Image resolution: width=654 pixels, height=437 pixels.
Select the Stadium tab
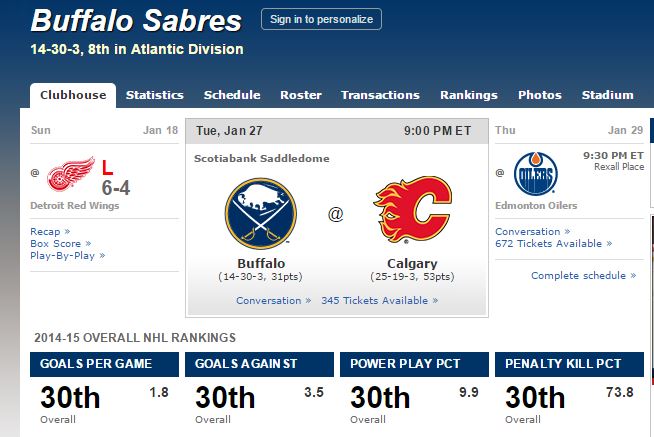[x=608, y=95]
